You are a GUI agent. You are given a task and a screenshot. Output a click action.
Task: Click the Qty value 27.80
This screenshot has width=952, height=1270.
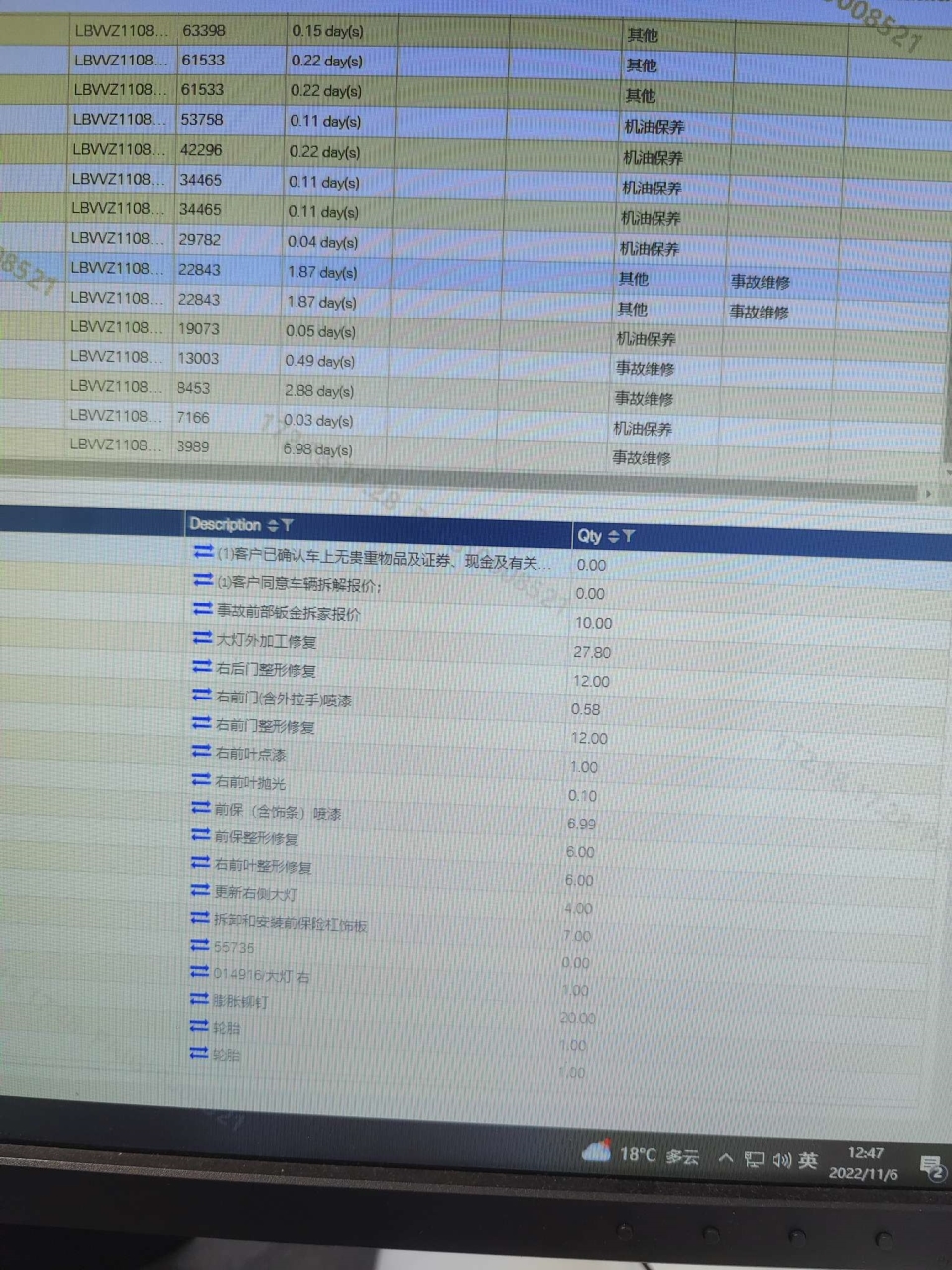pyautogui.click(x=592, y=652)
